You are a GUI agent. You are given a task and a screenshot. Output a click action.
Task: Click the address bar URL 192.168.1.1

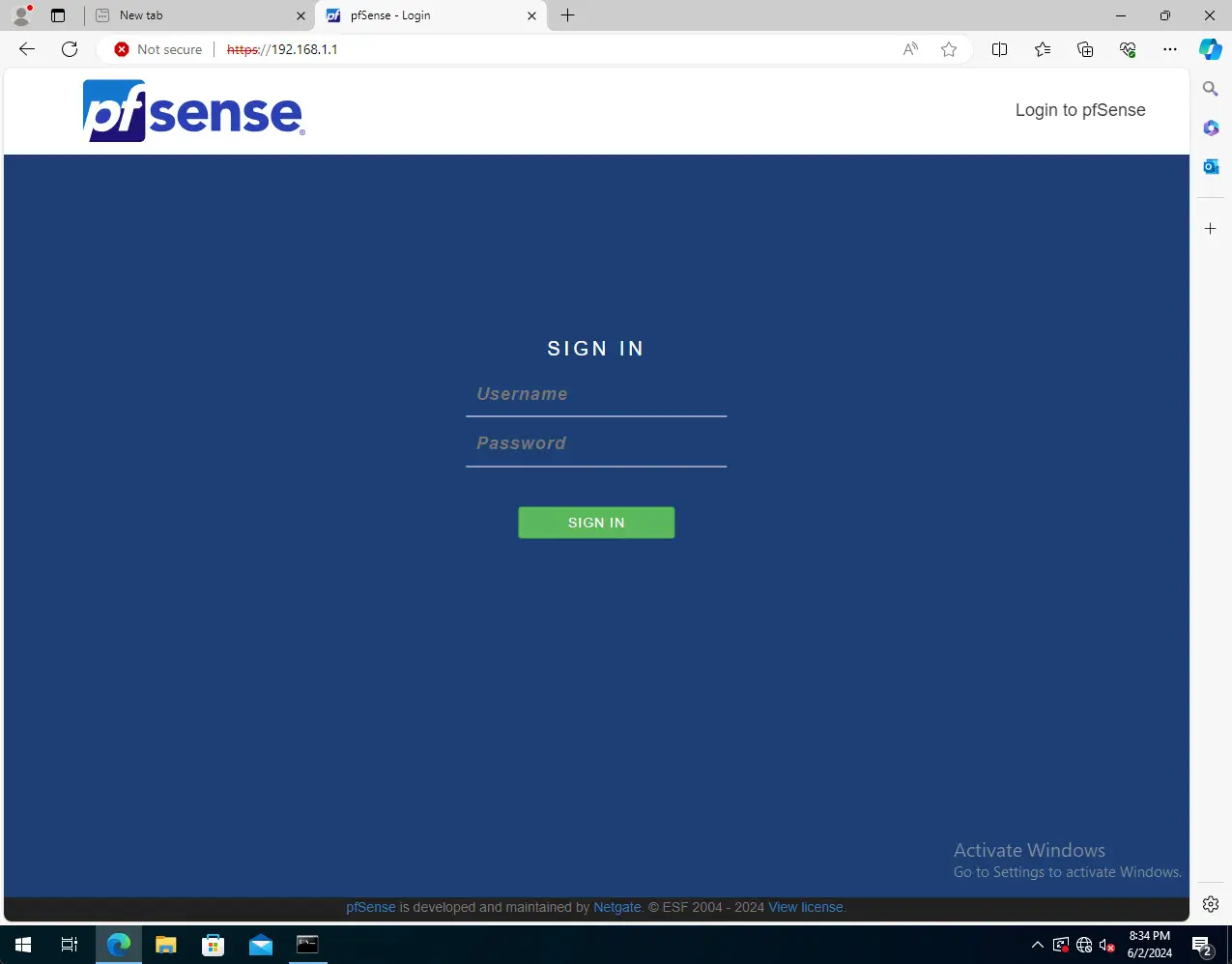point(282,49)
